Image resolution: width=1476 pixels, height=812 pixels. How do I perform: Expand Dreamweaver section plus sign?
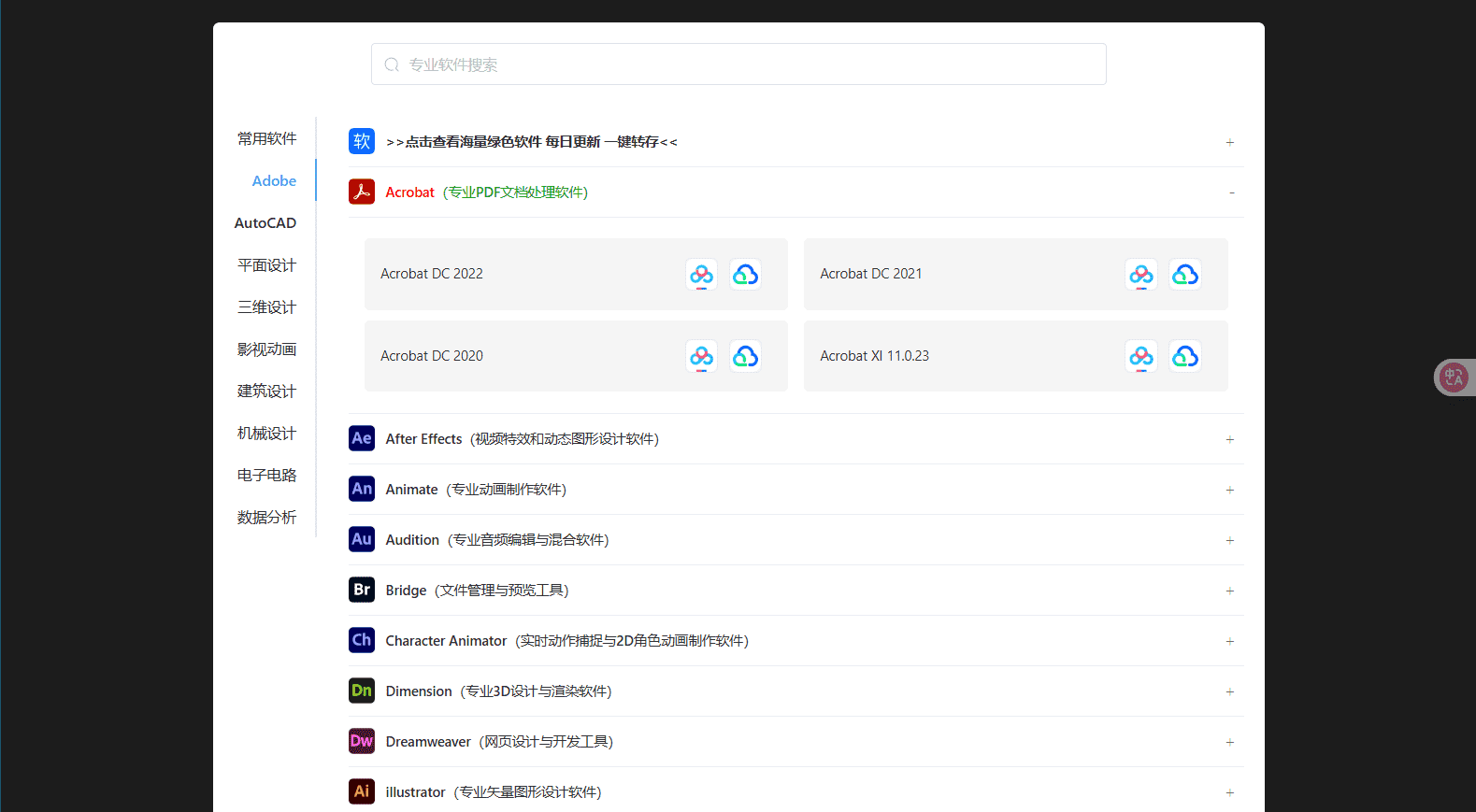tap(1230, 742)
